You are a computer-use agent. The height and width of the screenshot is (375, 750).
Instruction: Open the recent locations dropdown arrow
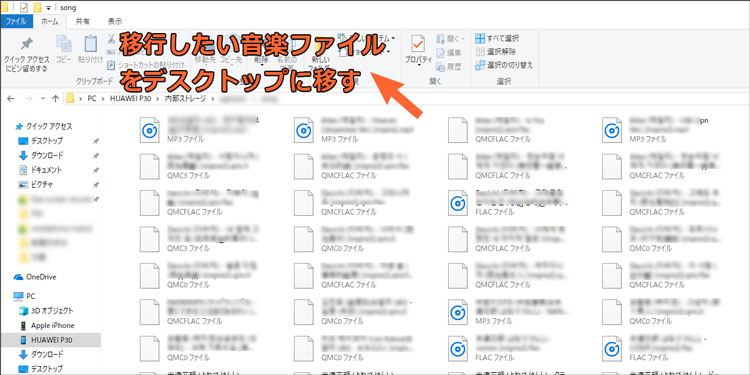(x=43, y=99)
